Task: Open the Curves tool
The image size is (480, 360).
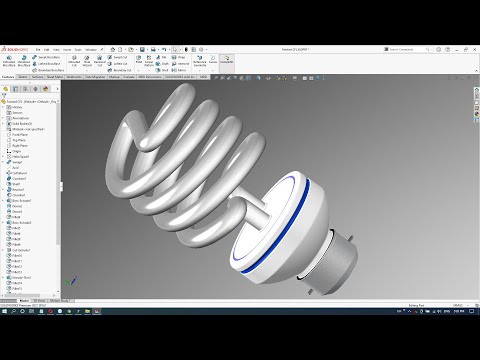Action: (x=213, y=60)
